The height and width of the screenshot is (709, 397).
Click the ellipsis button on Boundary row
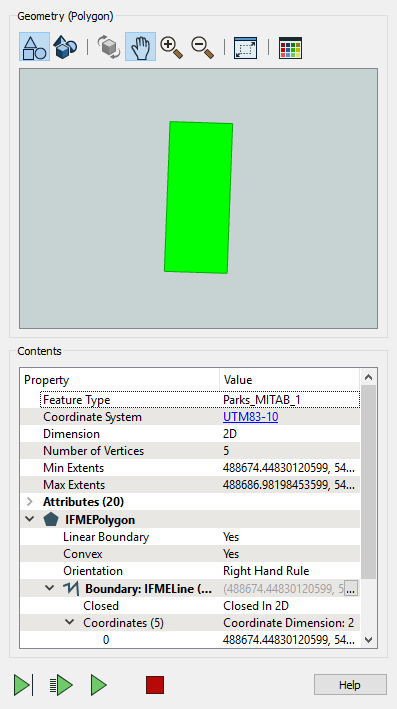click(351, 589)
